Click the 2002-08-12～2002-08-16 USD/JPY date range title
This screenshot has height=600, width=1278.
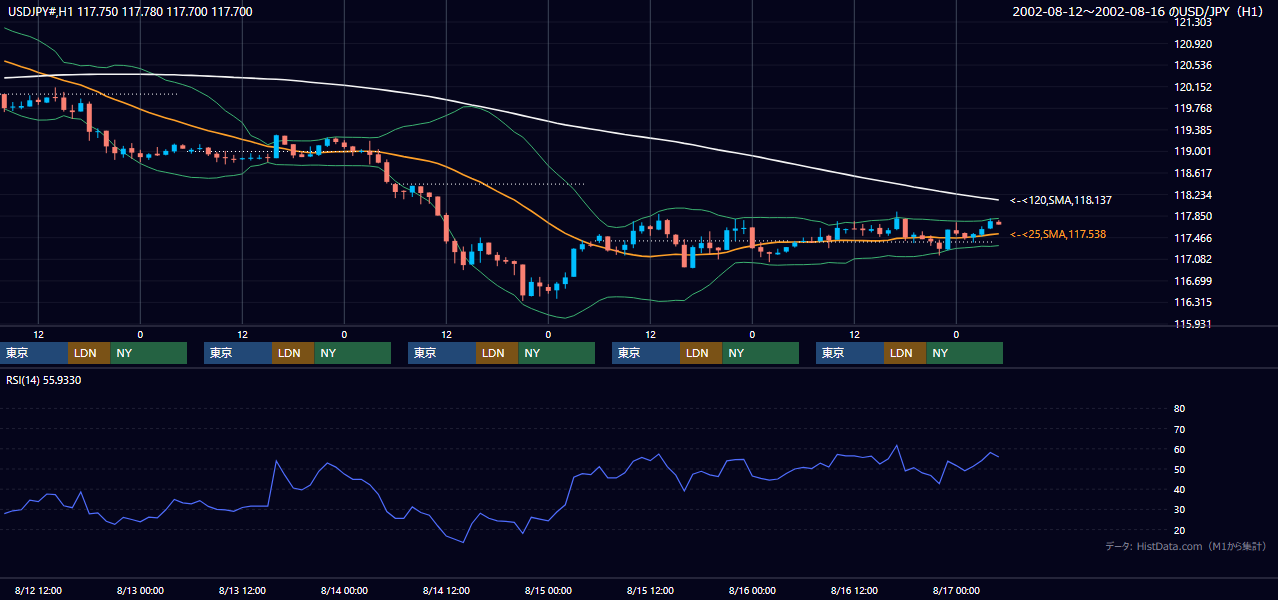click(x=1139, y=12)
